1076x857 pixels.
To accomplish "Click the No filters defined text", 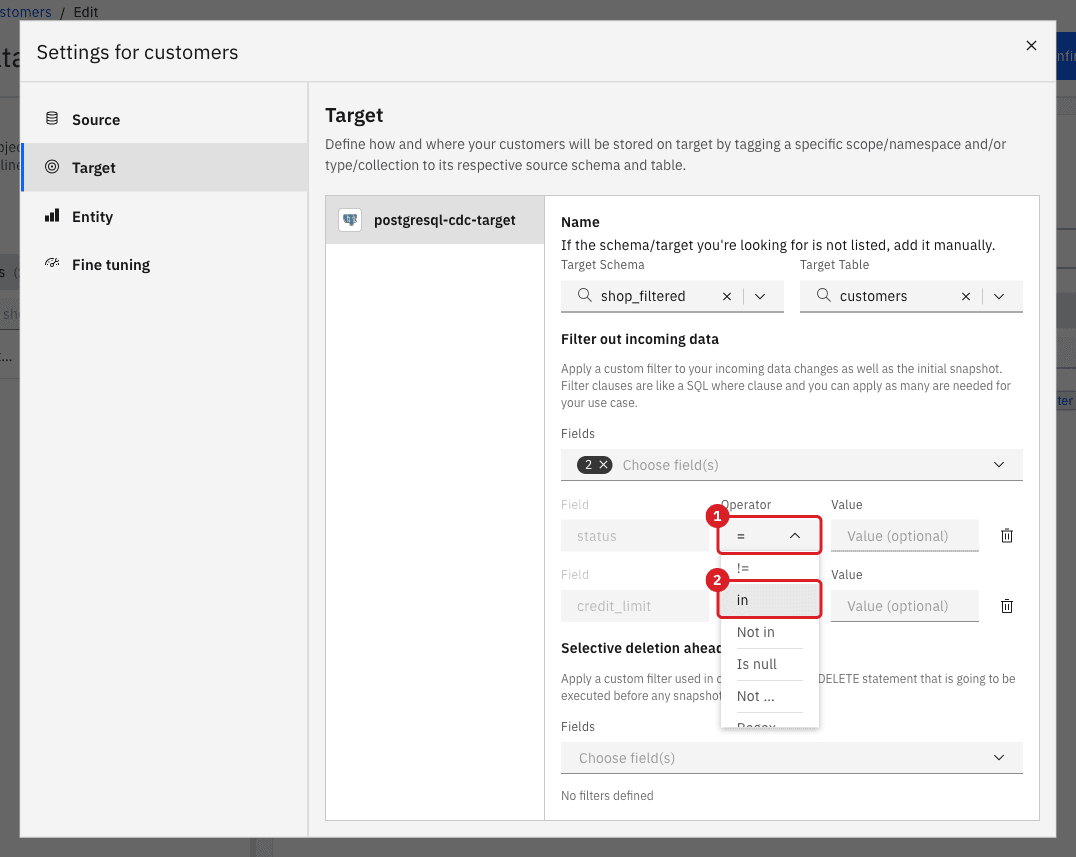I will pos(607,795).
